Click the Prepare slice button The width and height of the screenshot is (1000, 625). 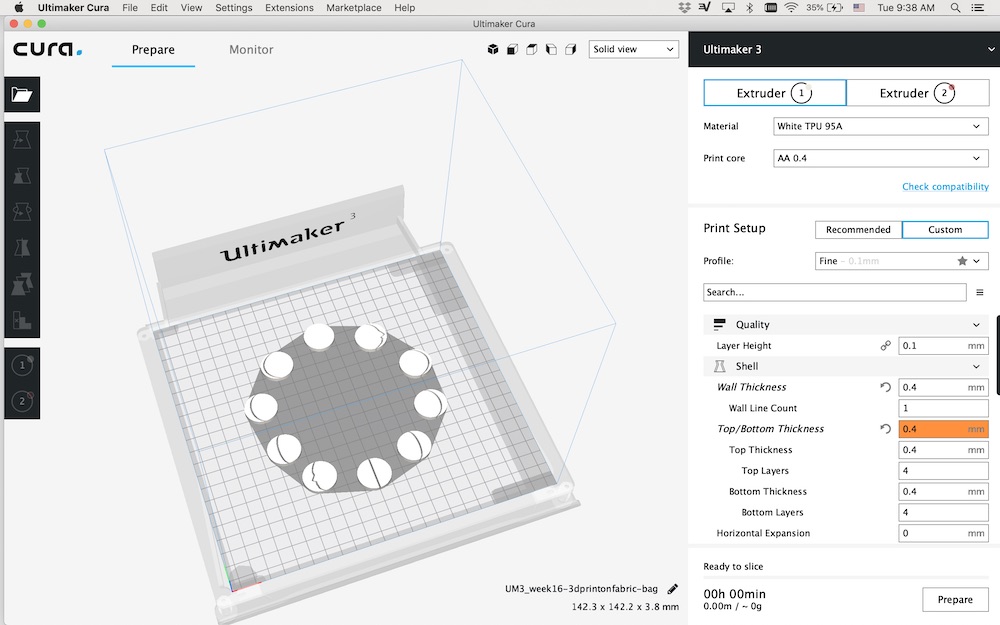click(955, 599)
